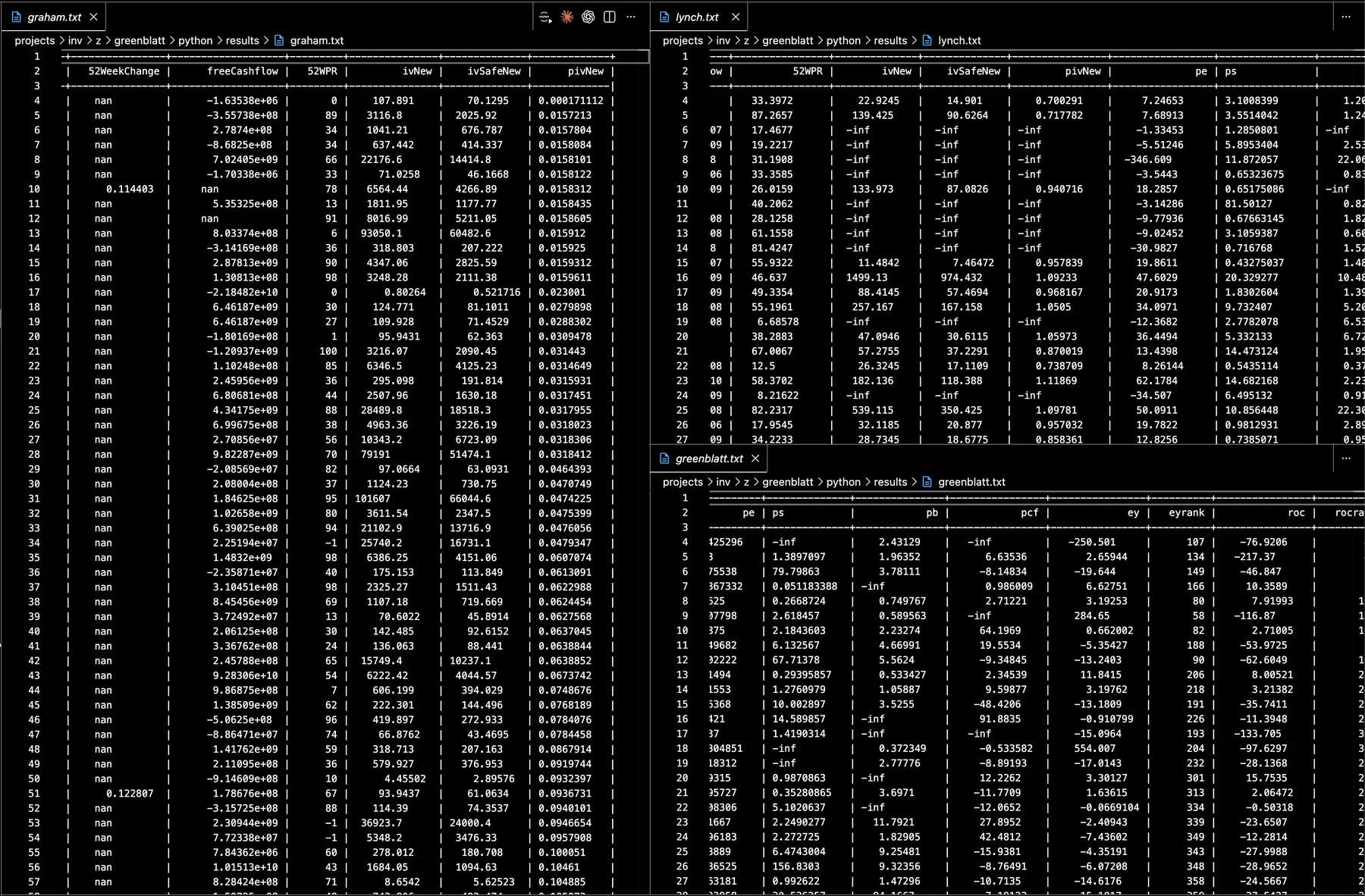1365x896 pixels.
Task: Open 'python' breadcrumb in lynch.txt pane
Action: click(843, 40)
